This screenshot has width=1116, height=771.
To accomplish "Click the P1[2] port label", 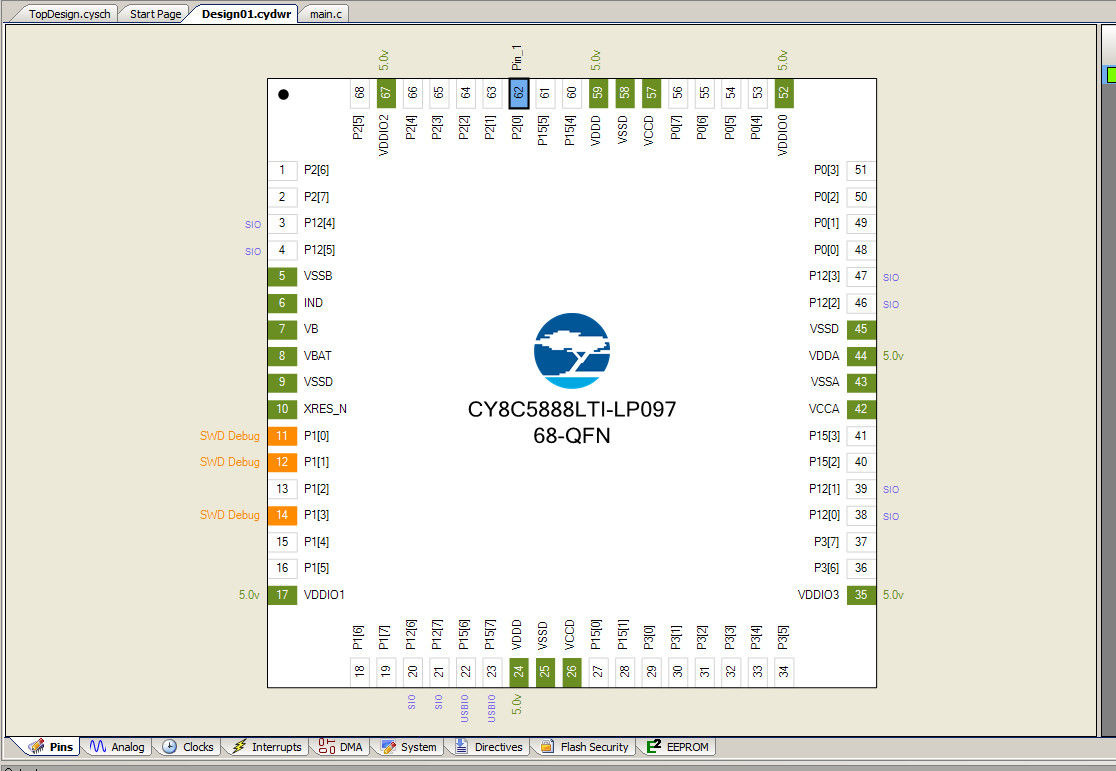I will 317,488.
